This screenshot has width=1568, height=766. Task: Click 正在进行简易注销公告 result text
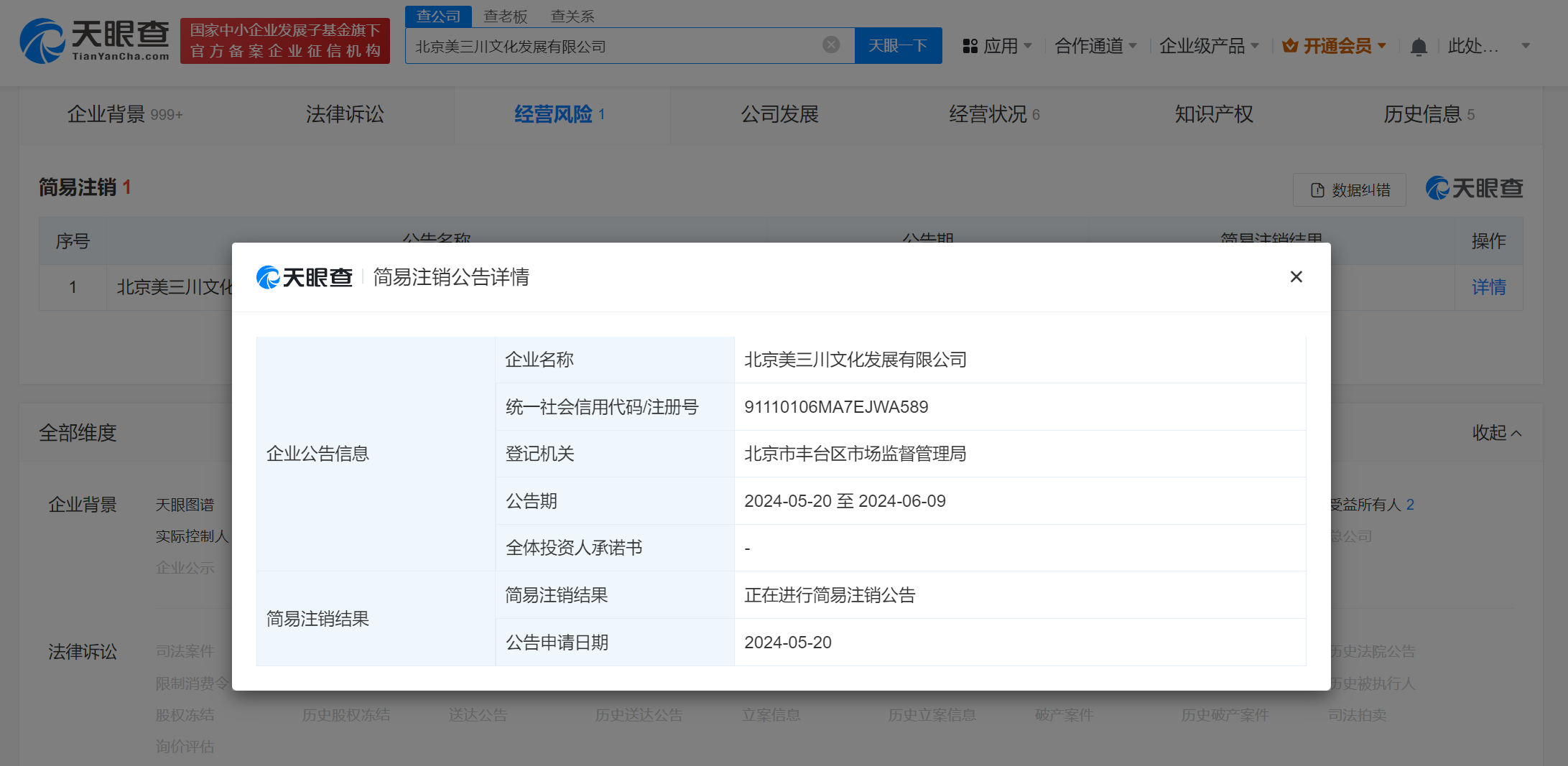coord(830,595)
